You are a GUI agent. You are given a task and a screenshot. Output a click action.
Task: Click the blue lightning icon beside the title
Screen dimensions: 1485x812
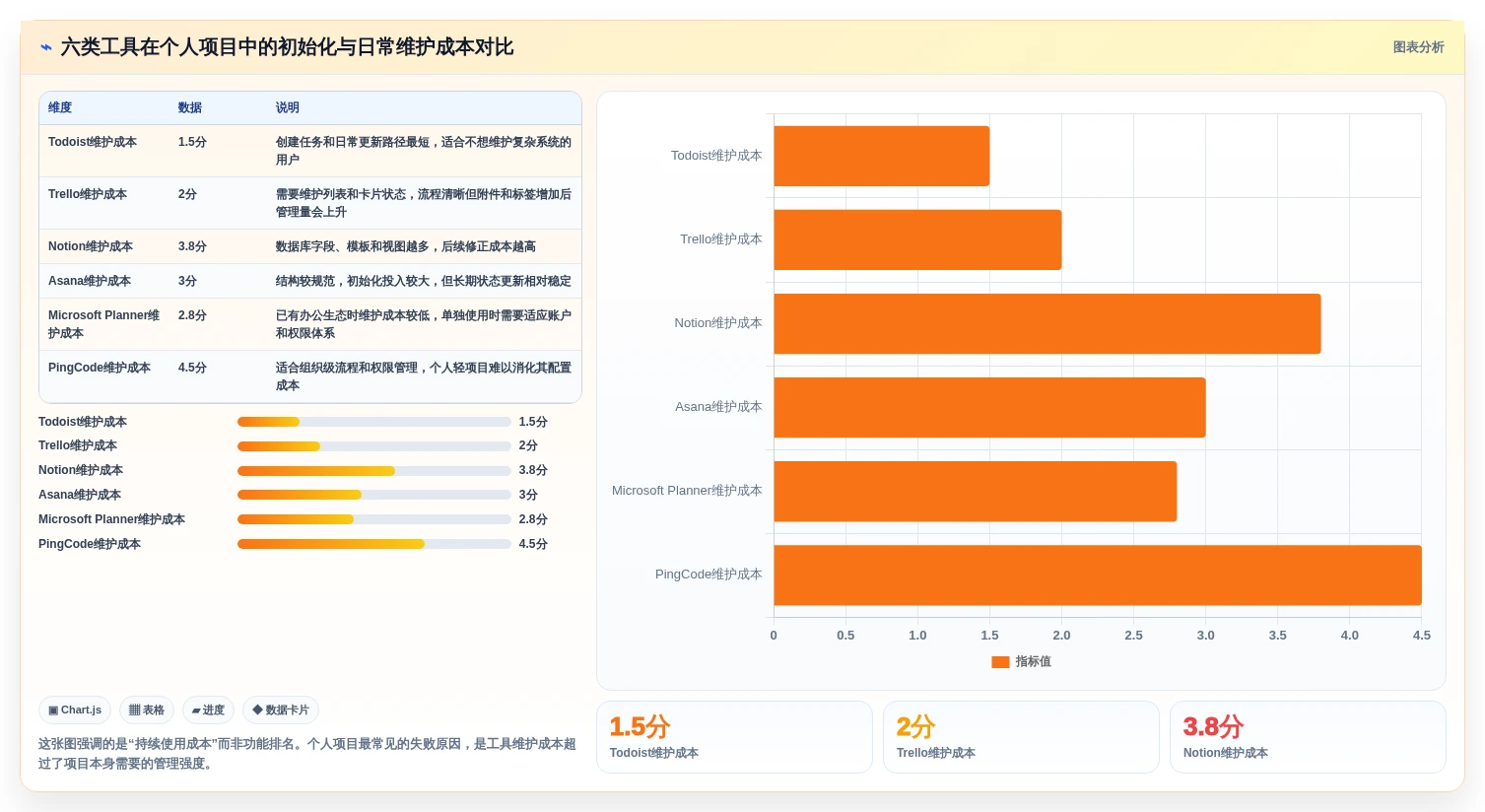click(45, 47)
